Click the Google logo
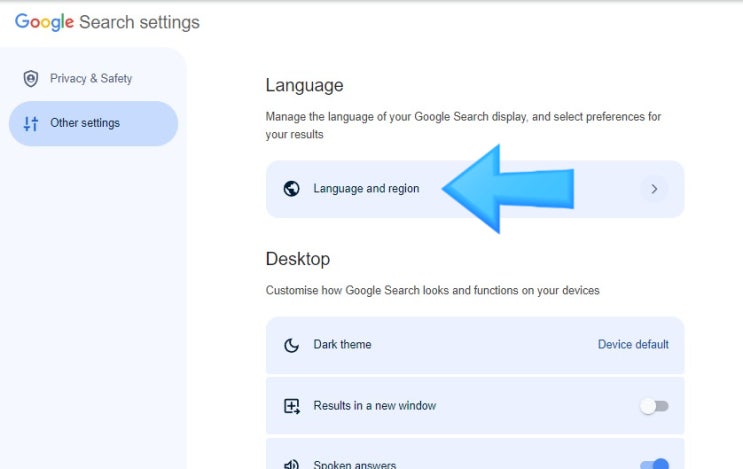Screen dimensions: 743x469 click(44, 22)
